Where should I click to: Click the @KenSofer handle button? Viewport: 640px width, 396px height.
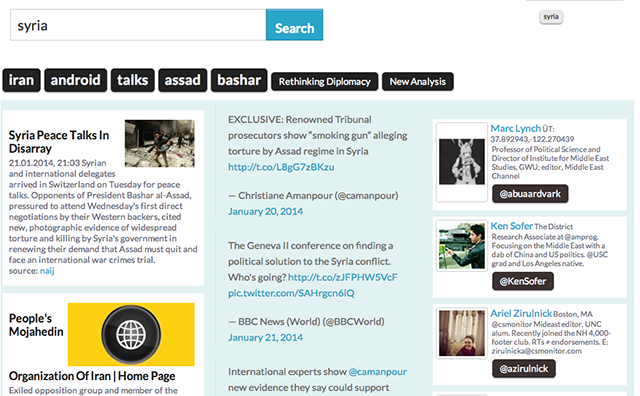(523, 281)
